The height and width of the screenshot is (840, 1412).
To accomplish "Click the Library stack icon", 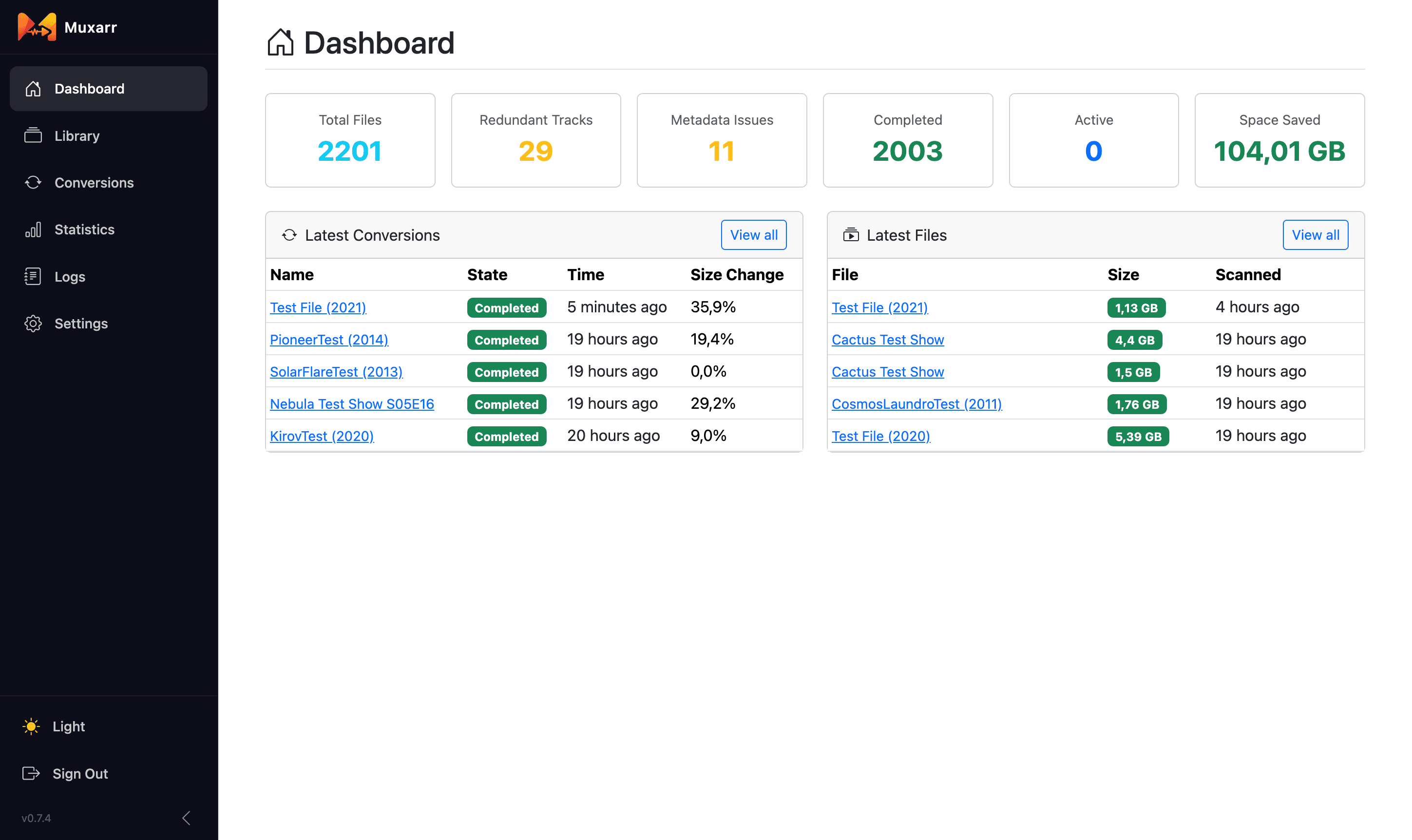I will pyautogui.click(x=33, y=135).
